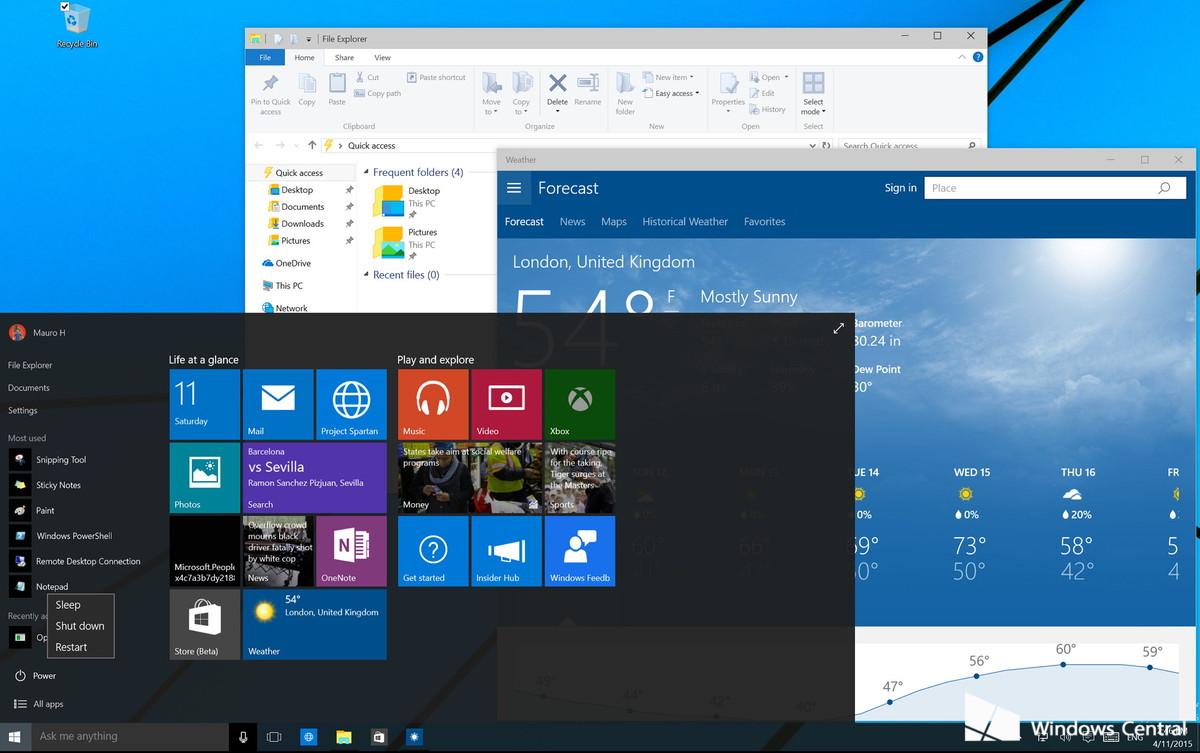Viewport: 1200px width, 753px height.
Task: Expand the Move to dropdown
Action: point(491,93)
